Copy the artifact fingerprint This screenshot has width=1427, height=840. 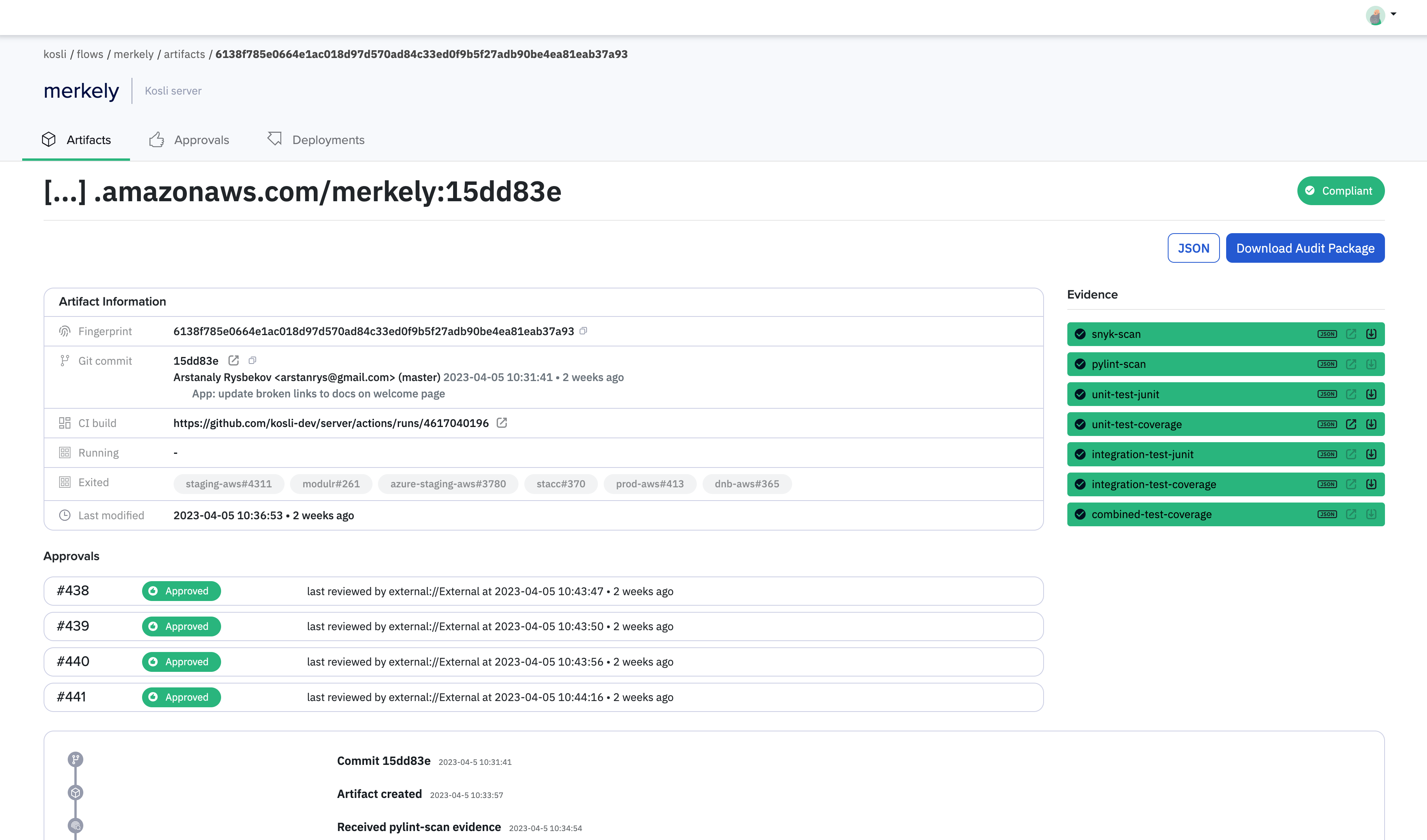click(583, 331)
